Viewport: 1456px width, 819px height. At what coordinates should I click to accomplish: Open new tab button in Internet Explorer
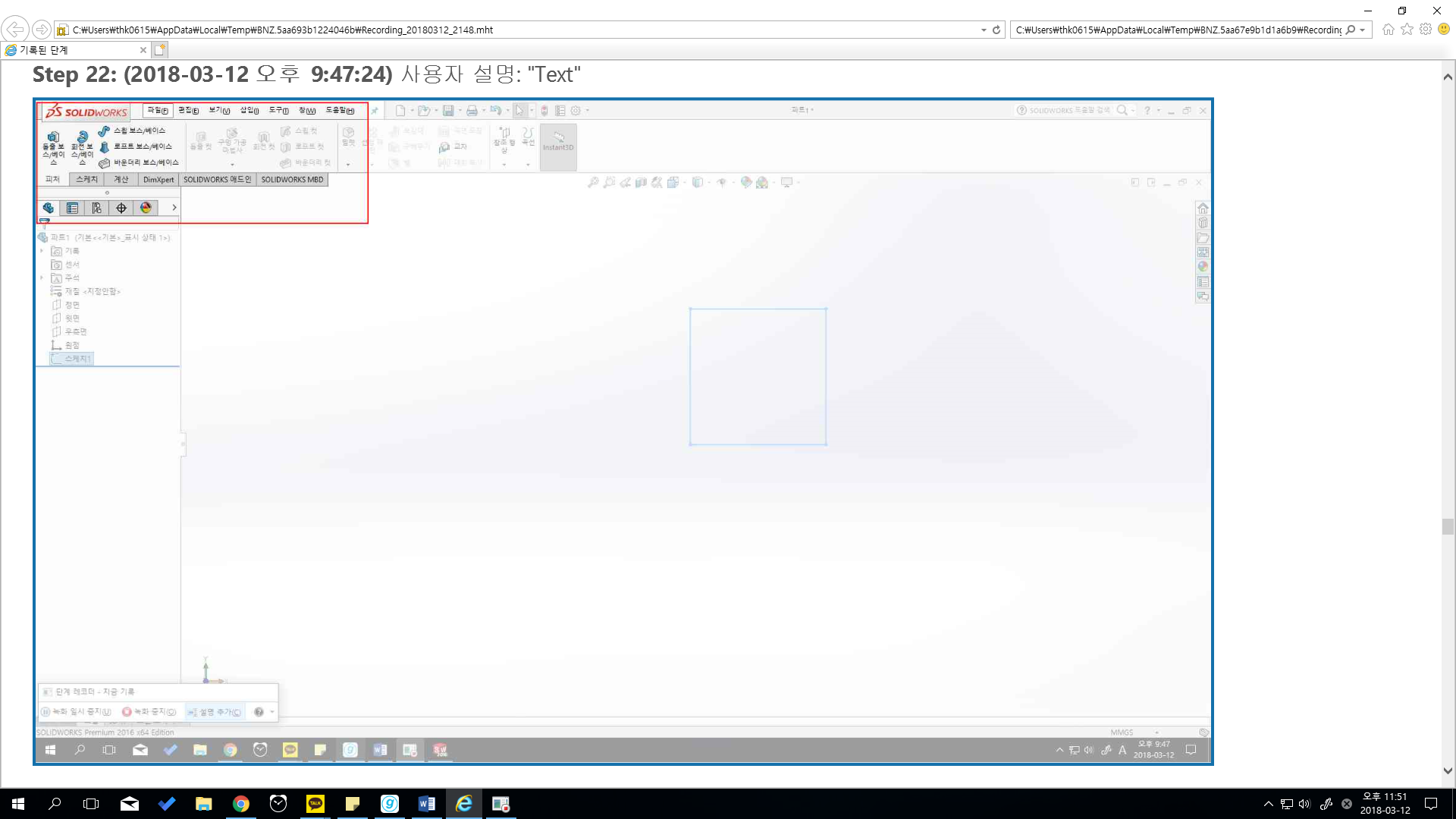[x=159, y=50]
